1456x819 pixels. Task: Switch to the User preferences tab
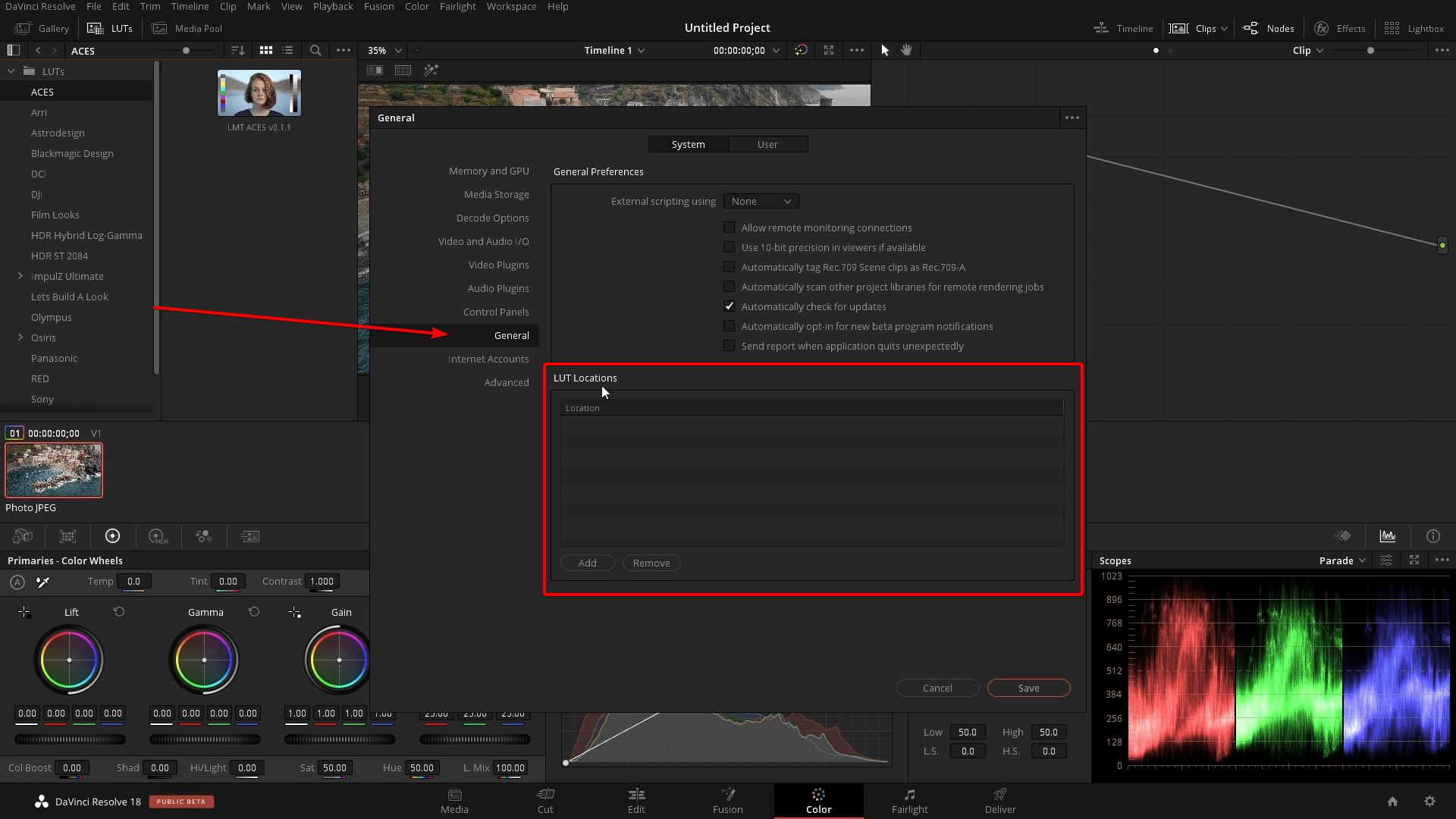click(x=768, y=144)
